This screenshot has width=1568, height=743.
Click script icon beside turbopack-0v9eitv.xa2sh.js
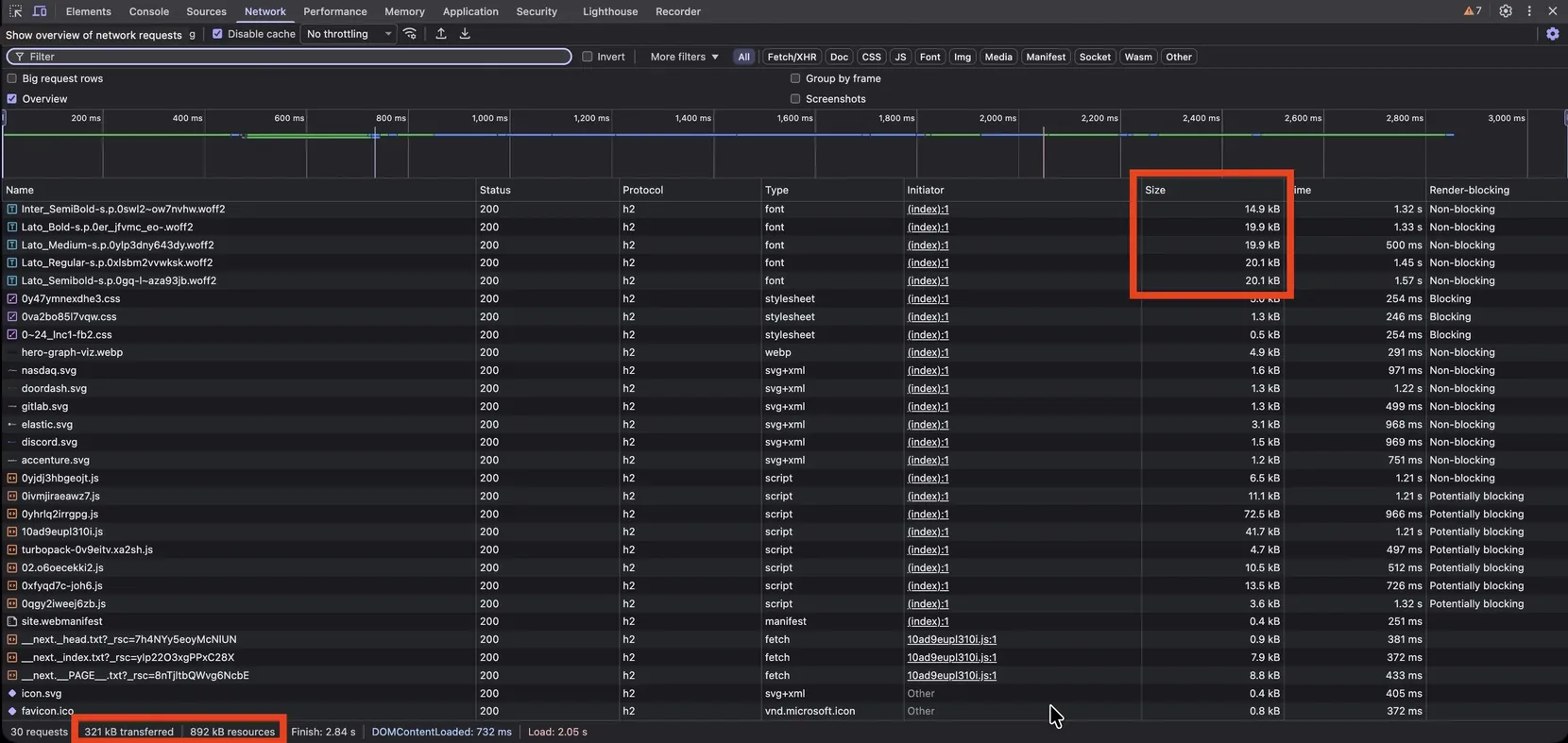point(12,550)
